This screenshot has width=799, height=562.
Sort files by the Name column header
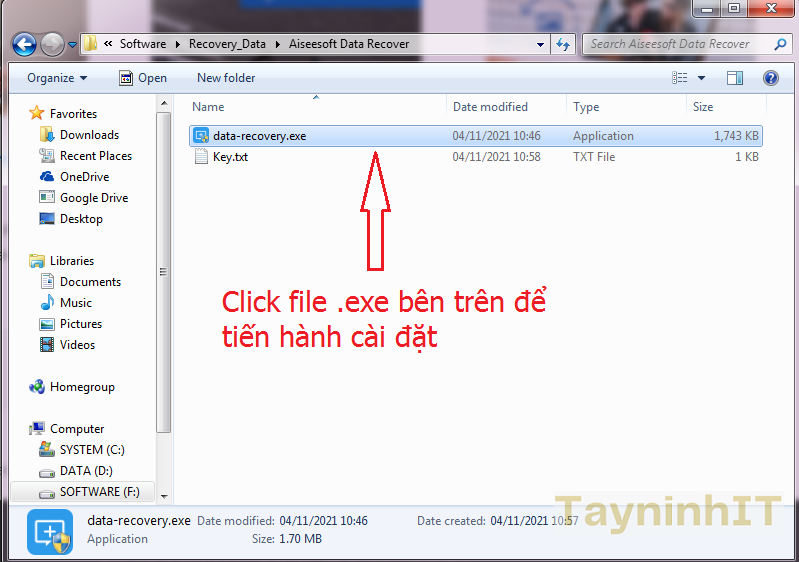[208, 107]
